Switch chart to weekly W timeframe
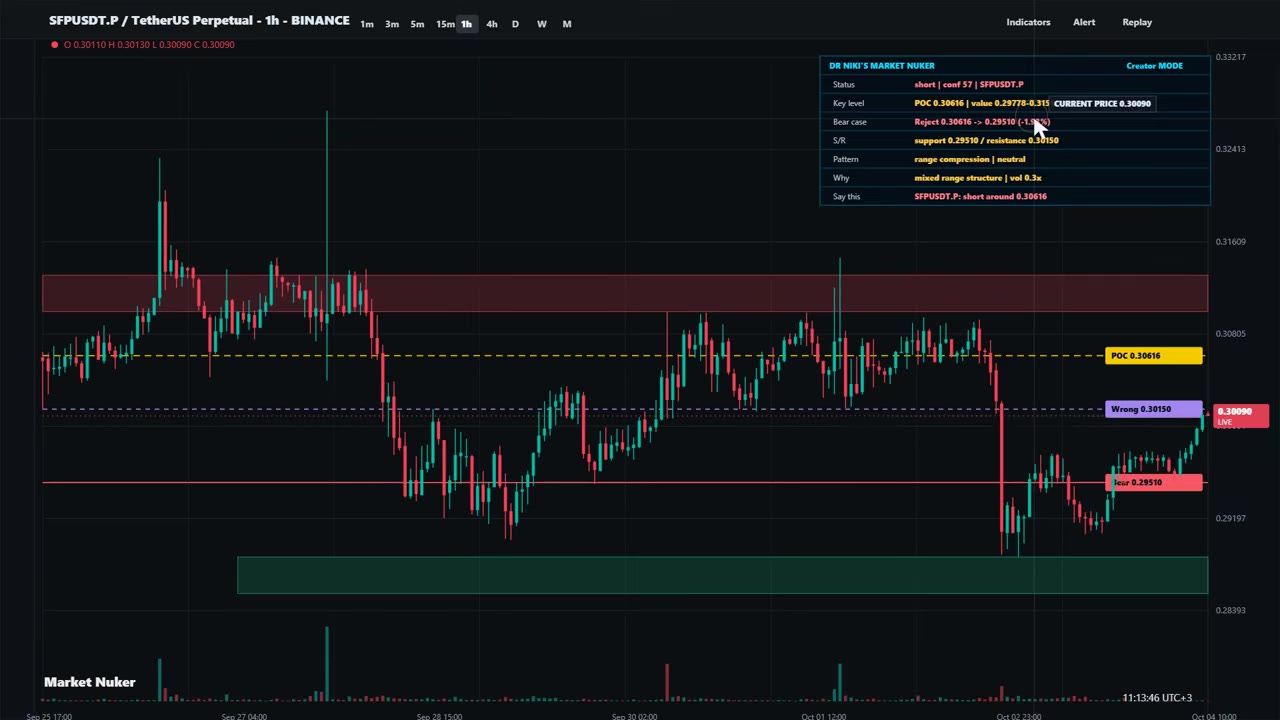The image size is (1280, 720). coord(541,24)
